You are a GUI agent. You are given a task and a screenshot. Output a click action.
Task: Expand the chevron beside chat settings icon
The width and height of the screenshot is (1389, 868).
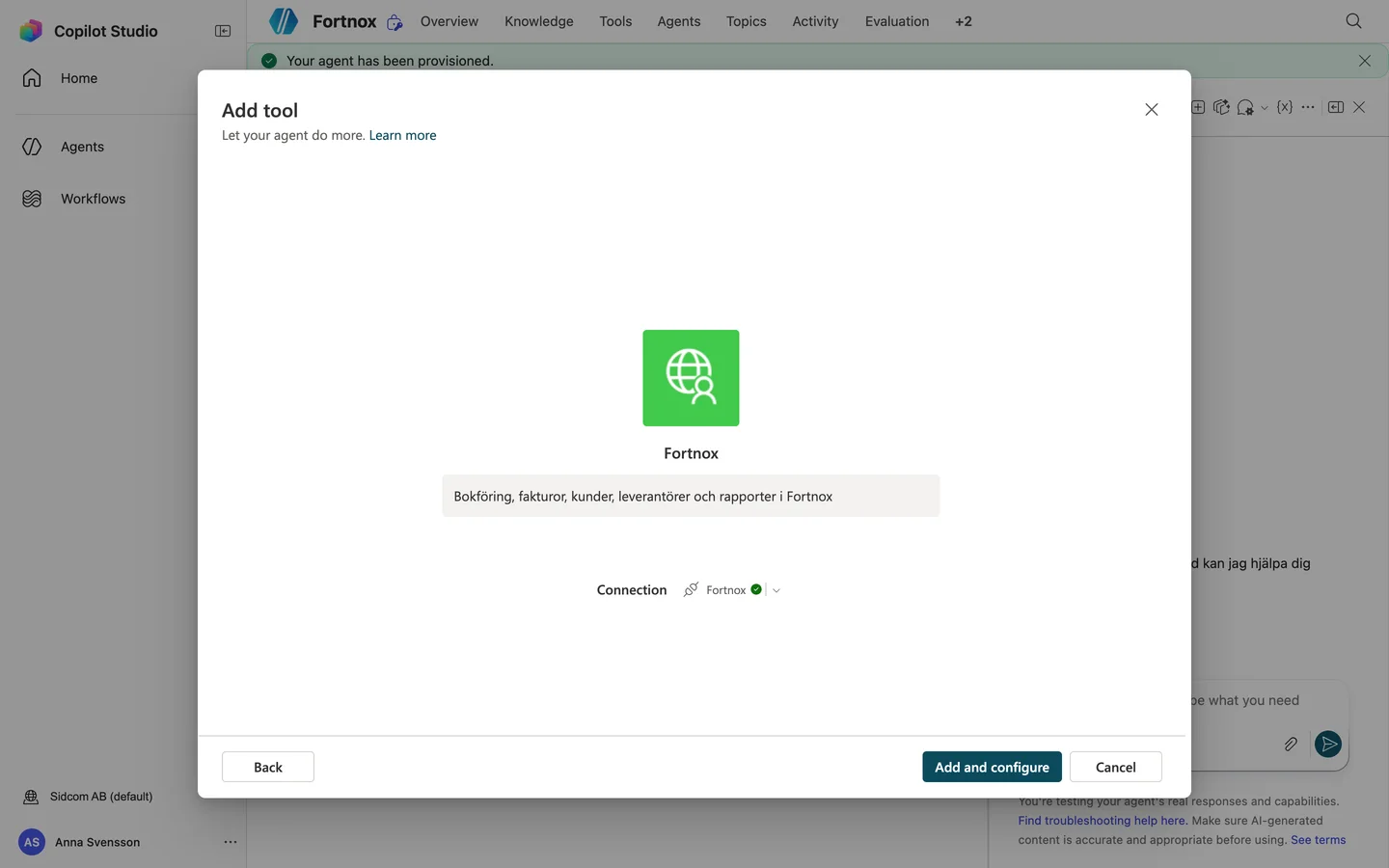coord(1265,108)
